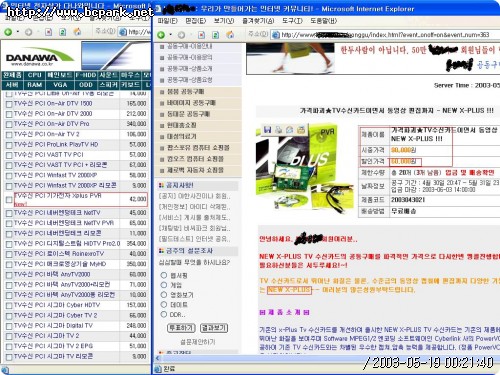Click page icon in left window address bar
This screenshot has height=375, width=500.
(123, 32)
